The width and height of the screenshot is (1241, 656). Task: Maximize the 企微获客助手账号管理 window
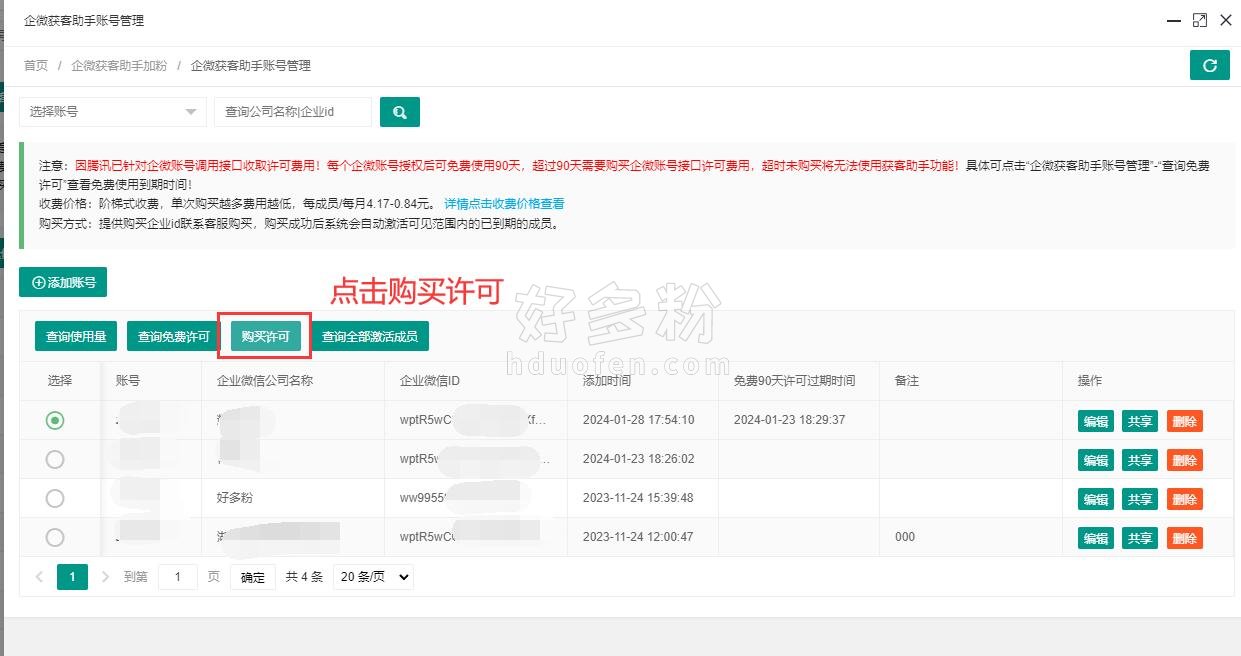pos(1200,20)
